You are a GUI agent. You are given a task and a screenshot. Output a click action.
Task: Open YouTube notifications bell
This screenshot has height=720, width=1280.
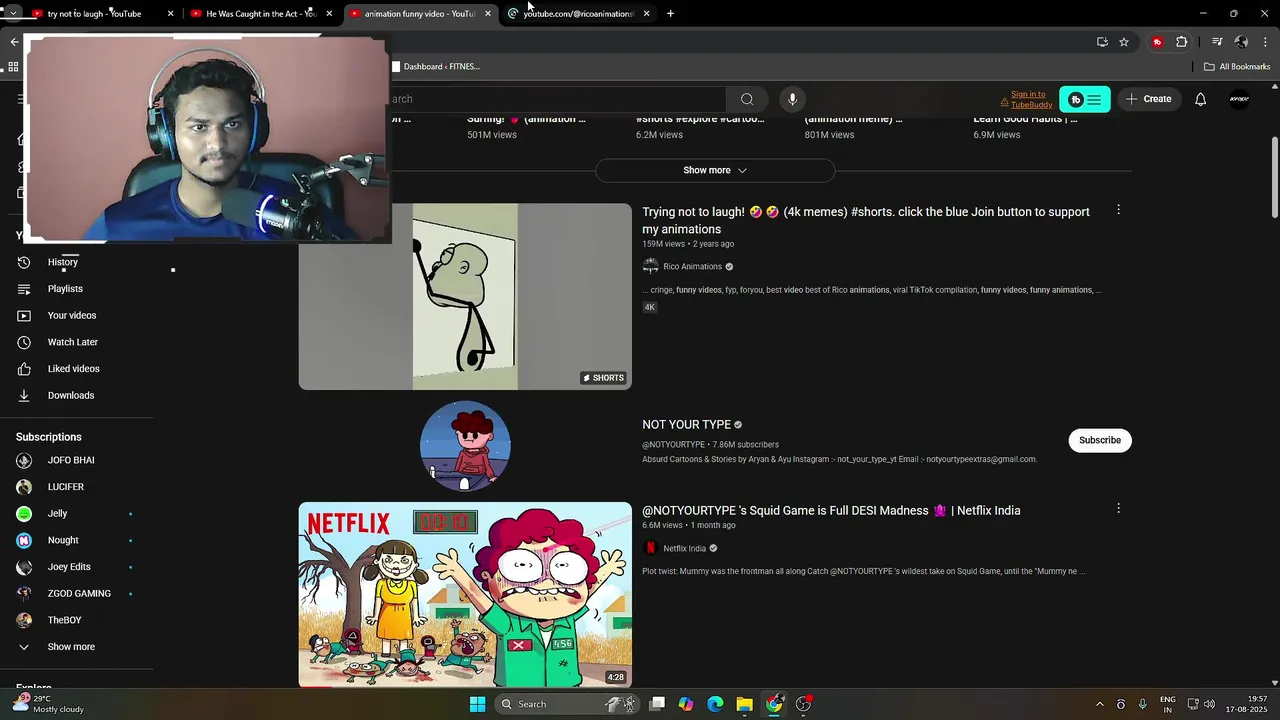[1201, 99]
